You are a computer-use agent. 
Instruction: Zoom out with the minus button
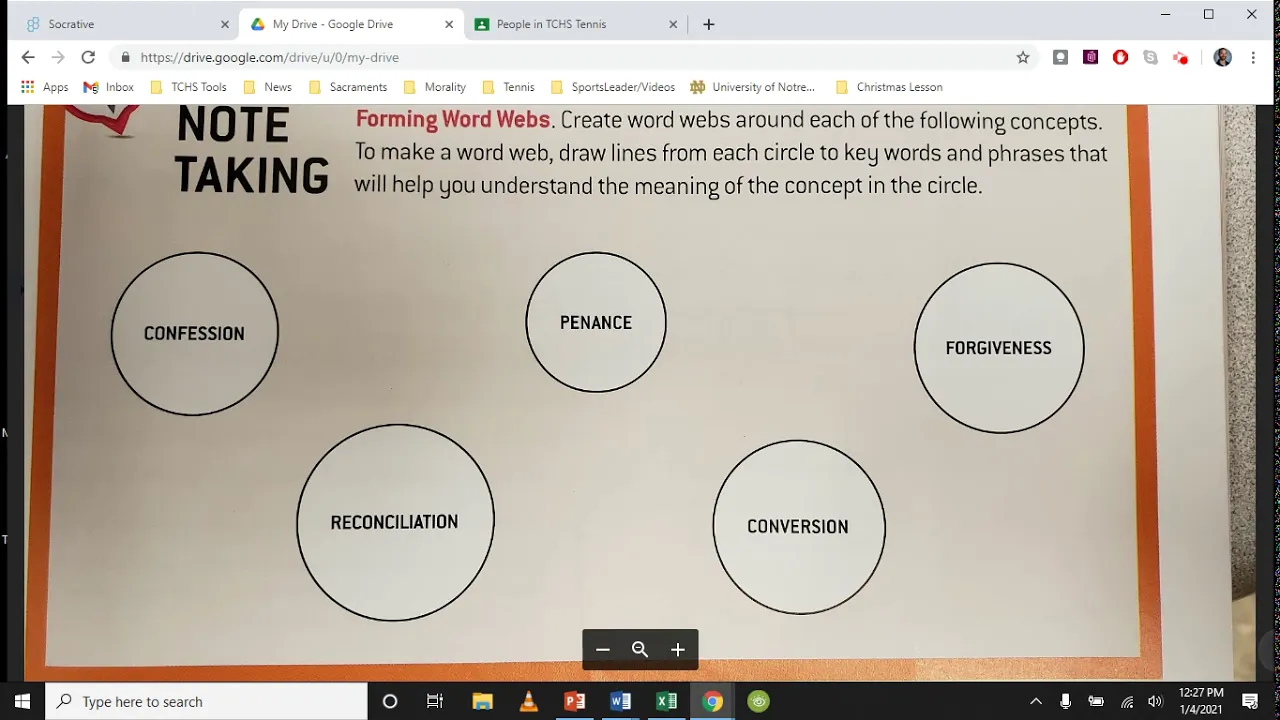click(603, 650)
